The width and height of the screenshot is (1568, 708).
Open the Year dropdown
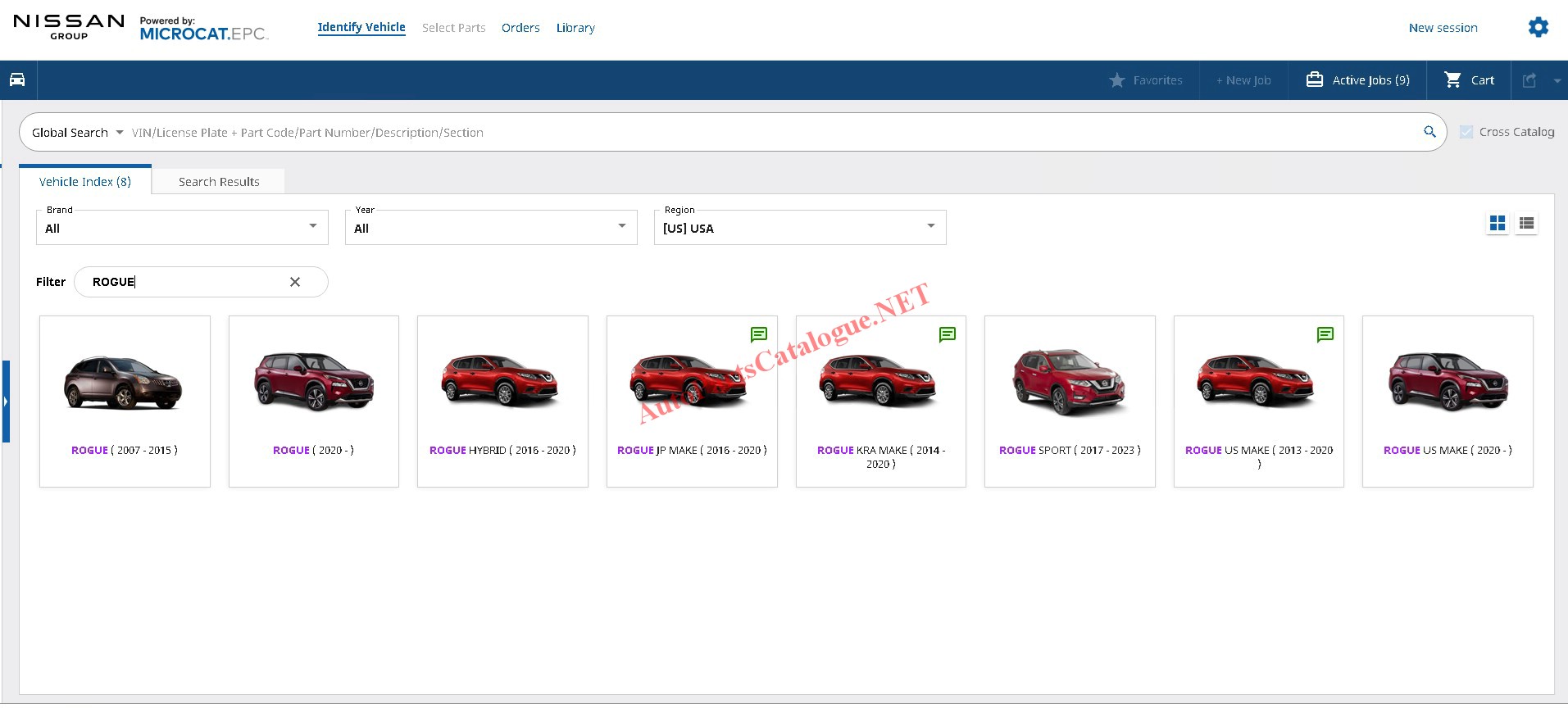click(x=490, y=228)
